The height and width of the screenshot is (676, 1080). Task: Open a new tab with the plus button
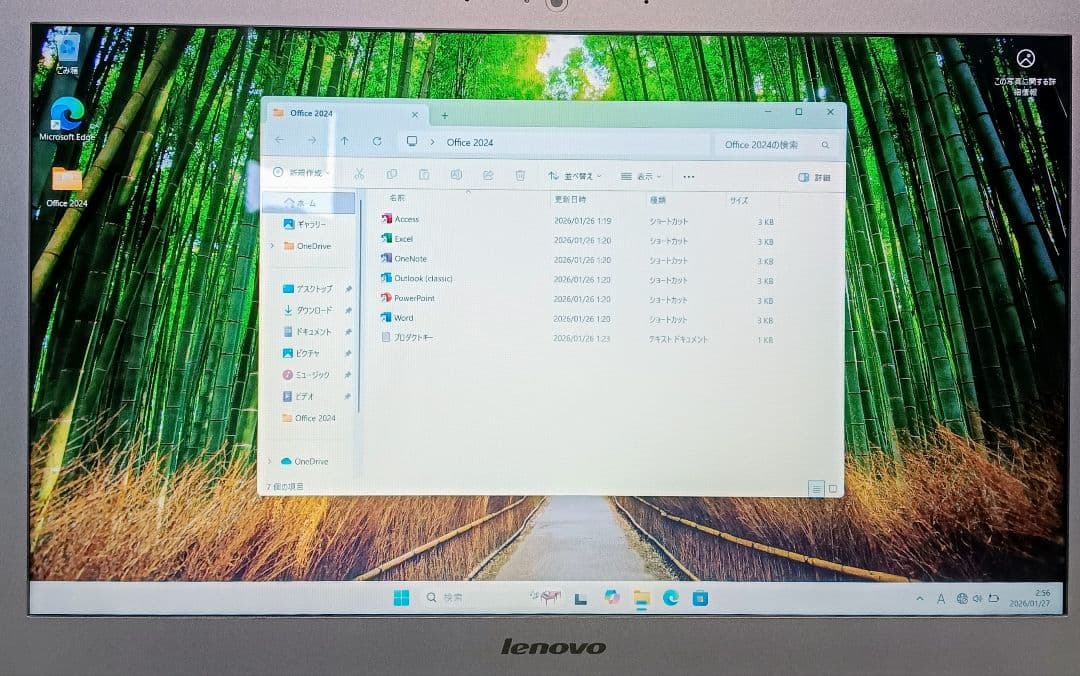[x=443, y=113]
